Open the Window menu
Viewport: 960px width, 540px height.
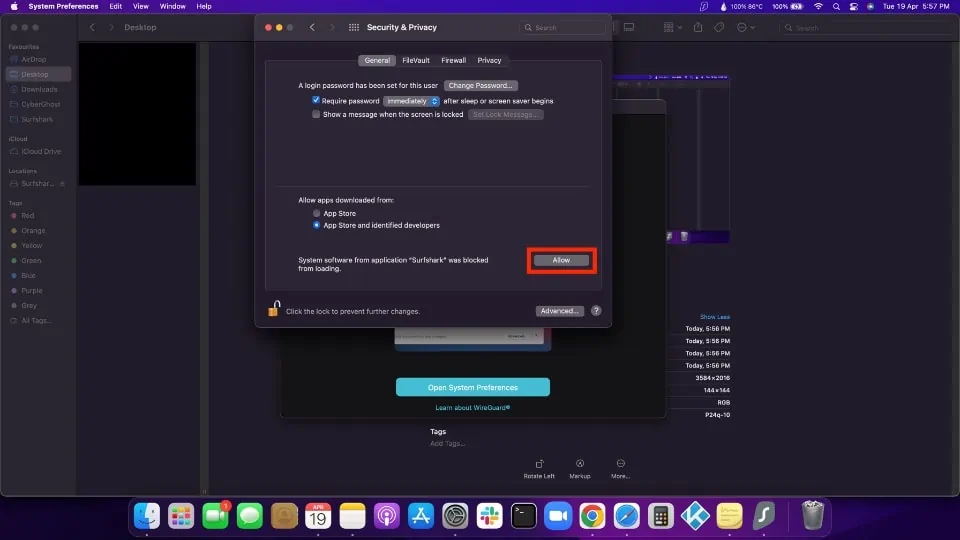click(x=173, y=6)
